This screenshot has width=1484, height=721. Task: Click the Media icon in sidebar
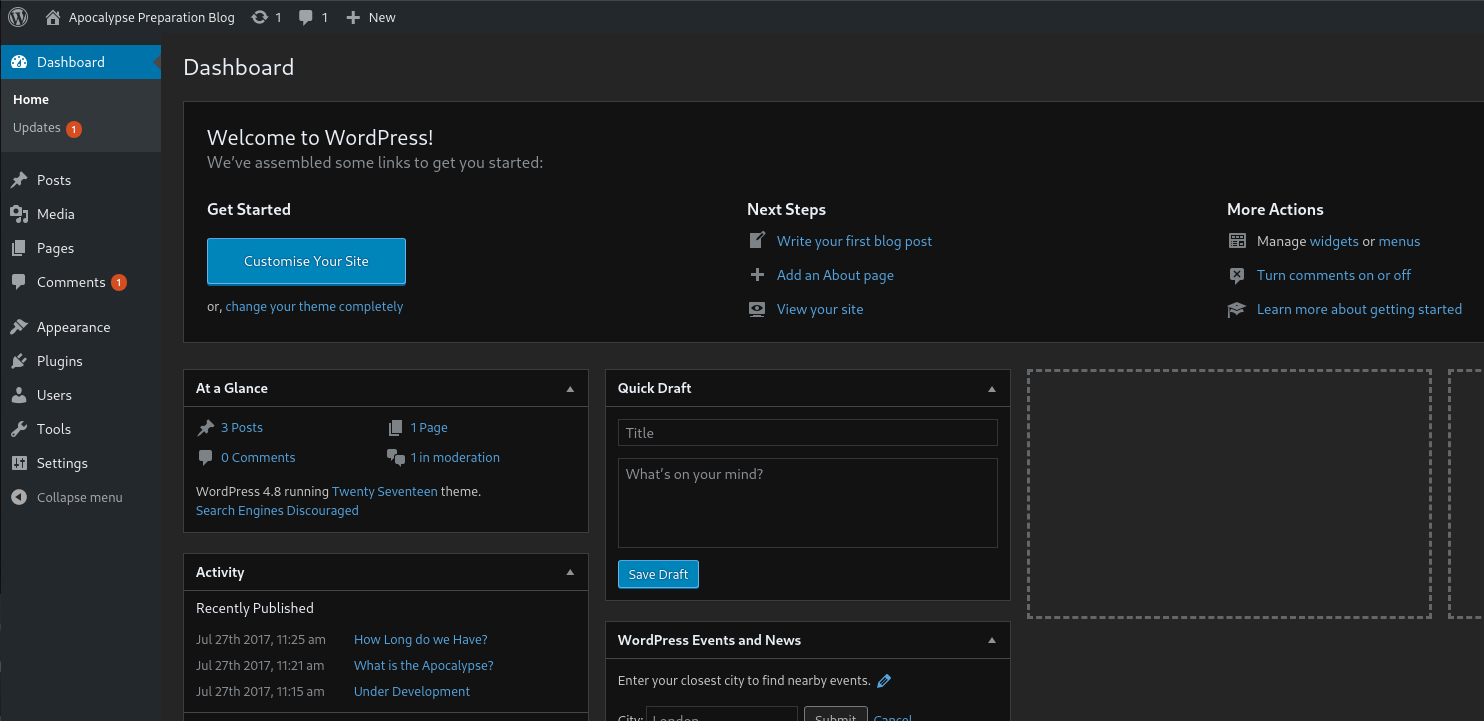click(x=19, y=214)
